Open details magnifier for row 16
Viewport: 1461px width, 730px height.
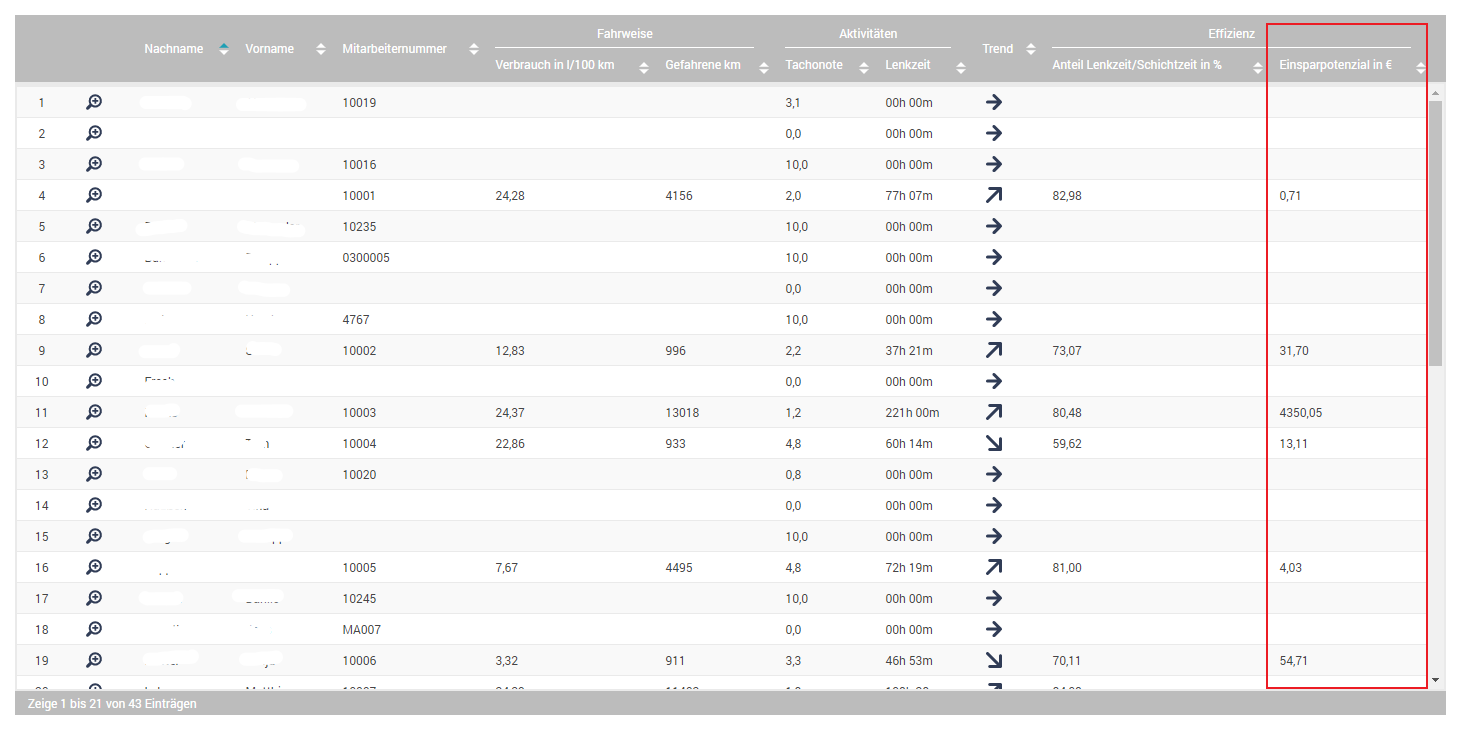(x=94, y=567)
